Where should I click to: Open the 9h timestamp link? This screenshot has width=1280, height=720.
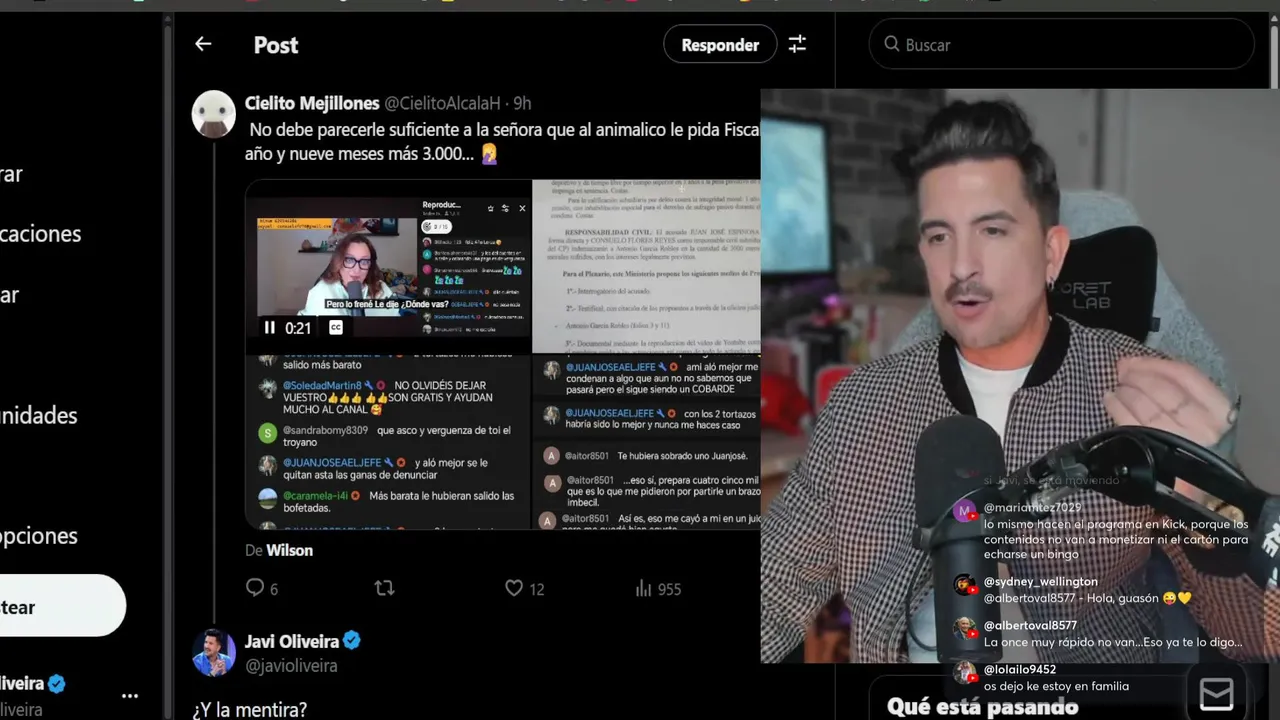click(x=522, y=103)
